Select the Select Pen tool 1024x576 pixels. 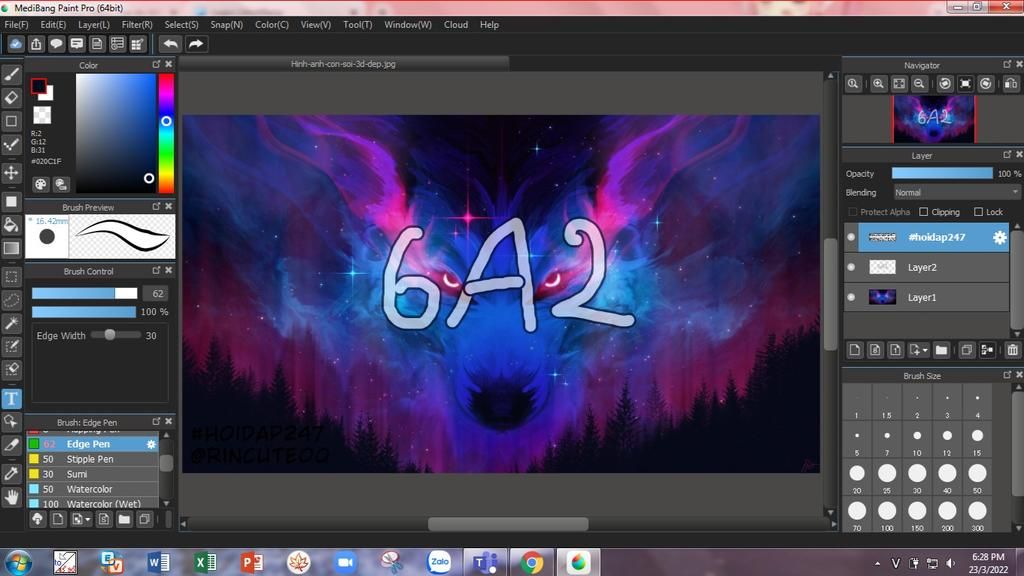(12, 346)
